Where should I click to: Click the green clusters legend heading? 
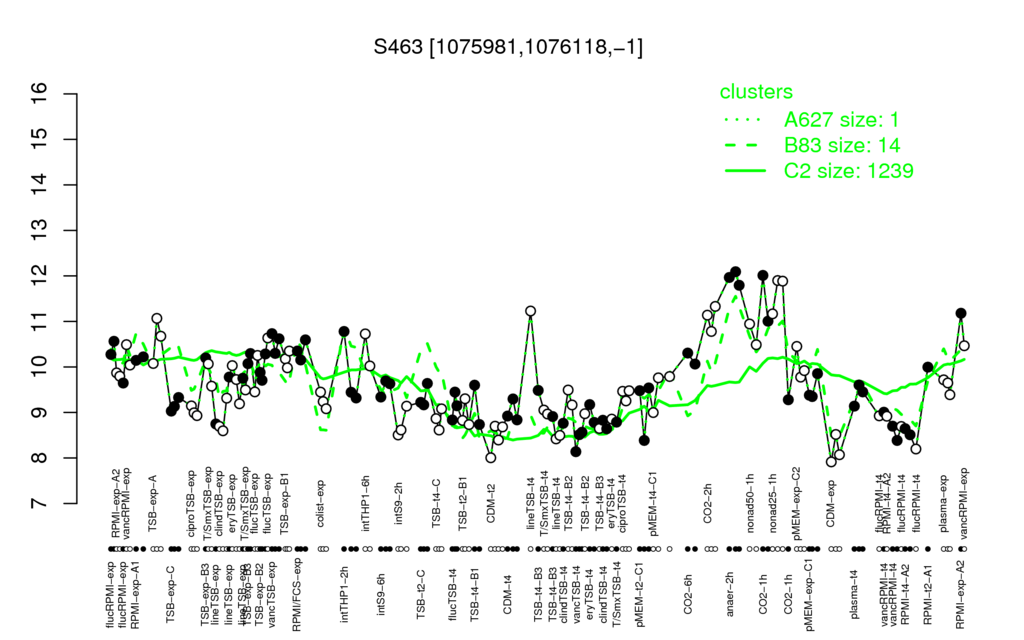[756, 92]
